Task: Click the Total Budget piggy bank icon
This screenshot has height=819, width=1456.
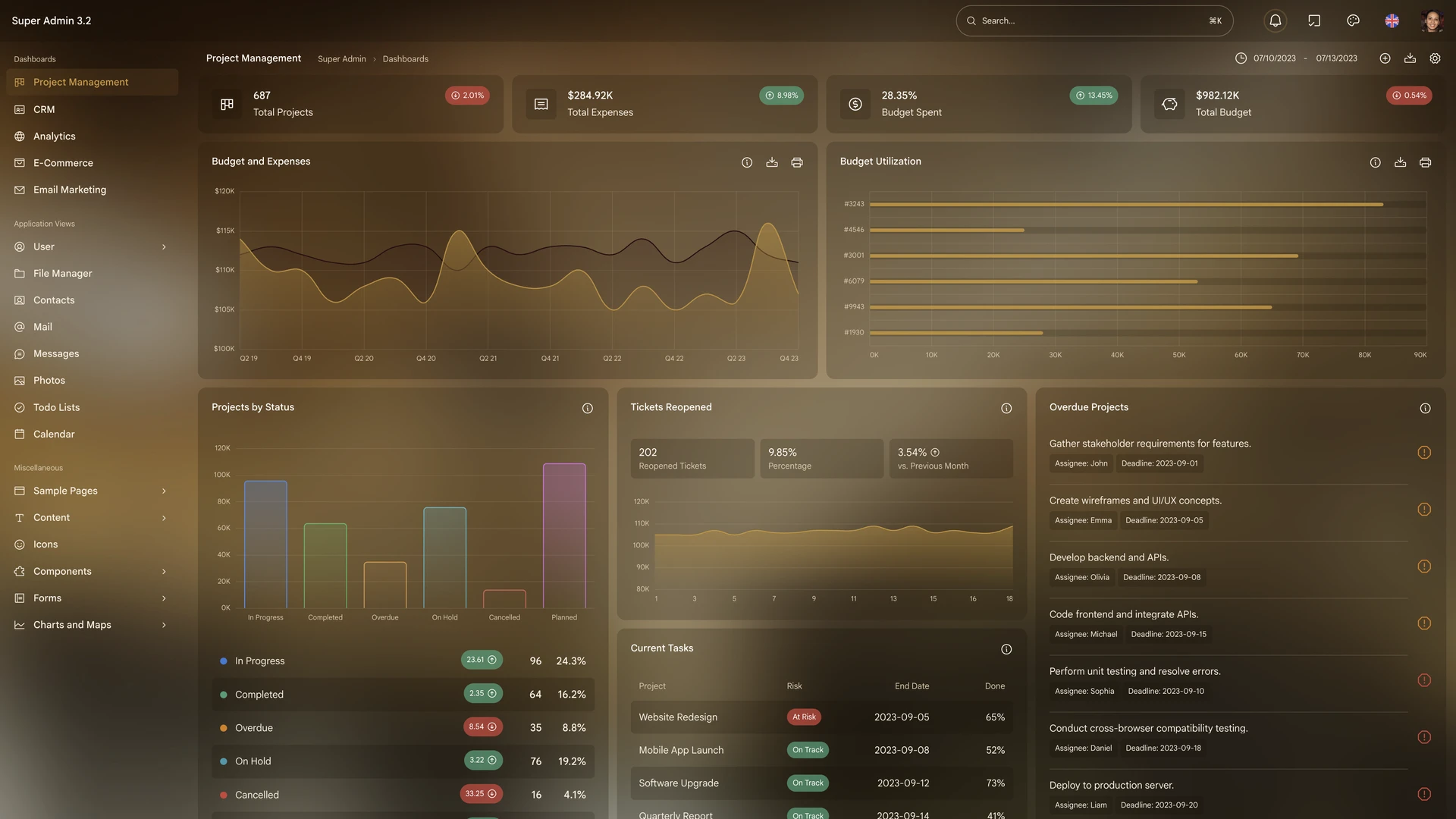Action: (1169, 104)
